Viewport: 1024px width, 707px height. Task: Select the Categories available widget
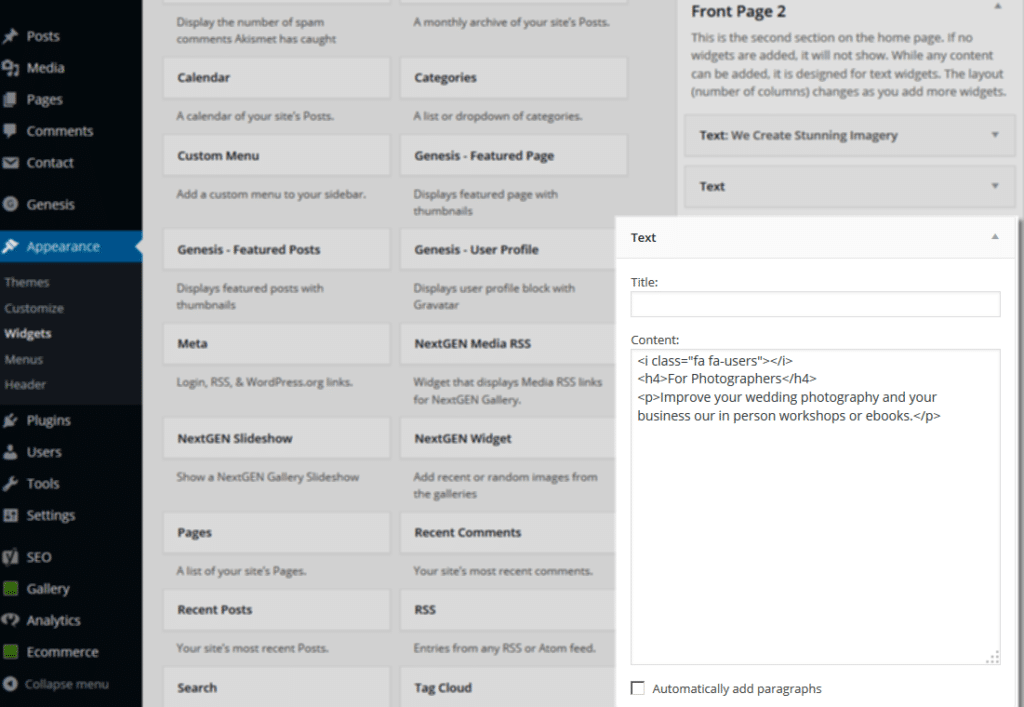pyautogui.click(x=513, y=78)
